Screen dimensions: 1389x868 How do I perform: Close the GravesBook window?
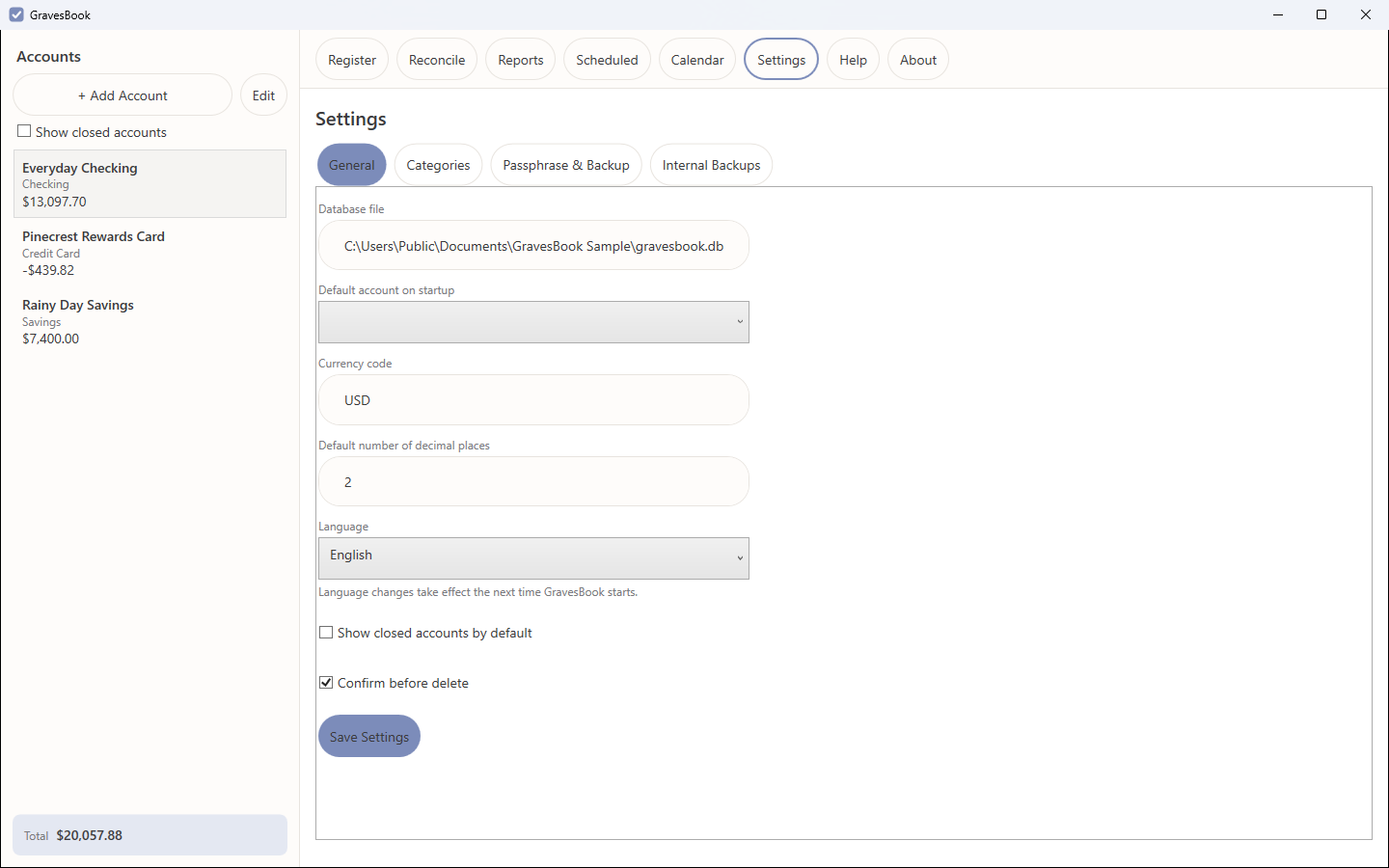click(x=1366, y=14)
